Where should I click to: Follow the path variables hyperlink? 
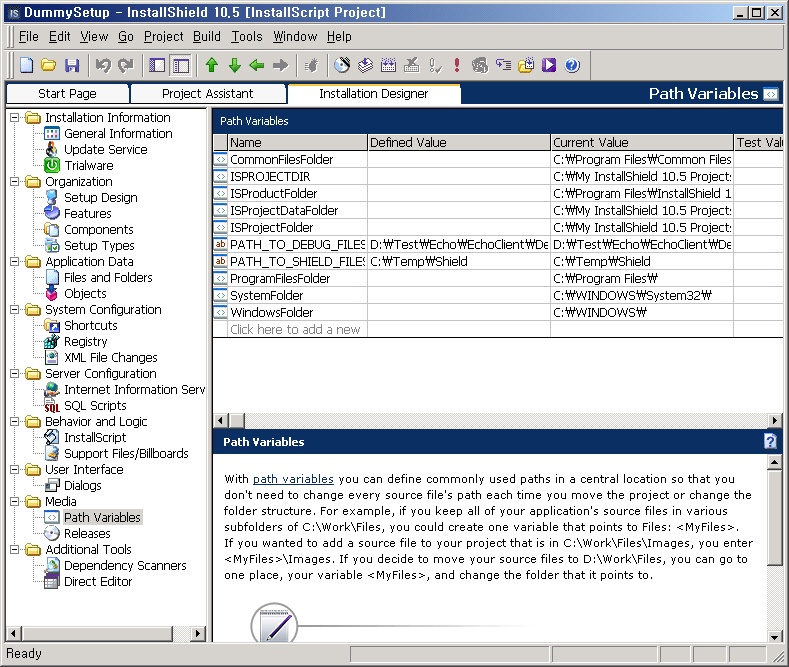point(293,479)
